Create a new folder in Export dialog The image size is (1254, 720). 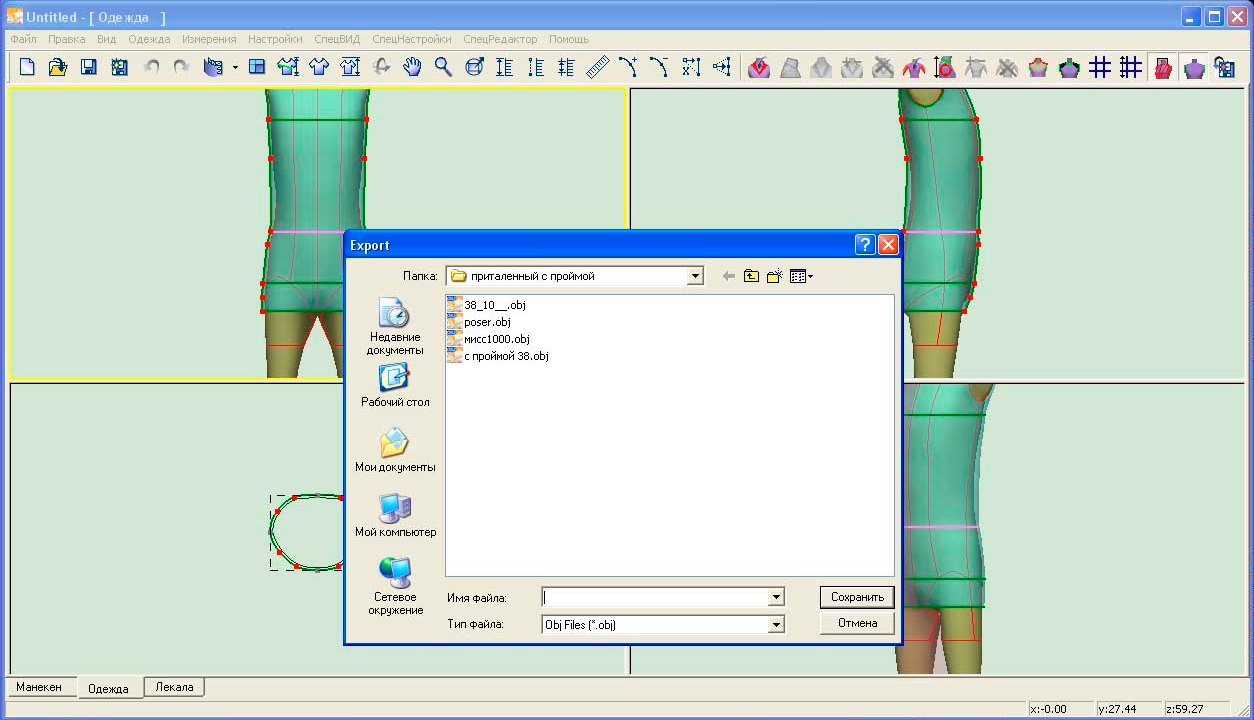coord(774,276)
